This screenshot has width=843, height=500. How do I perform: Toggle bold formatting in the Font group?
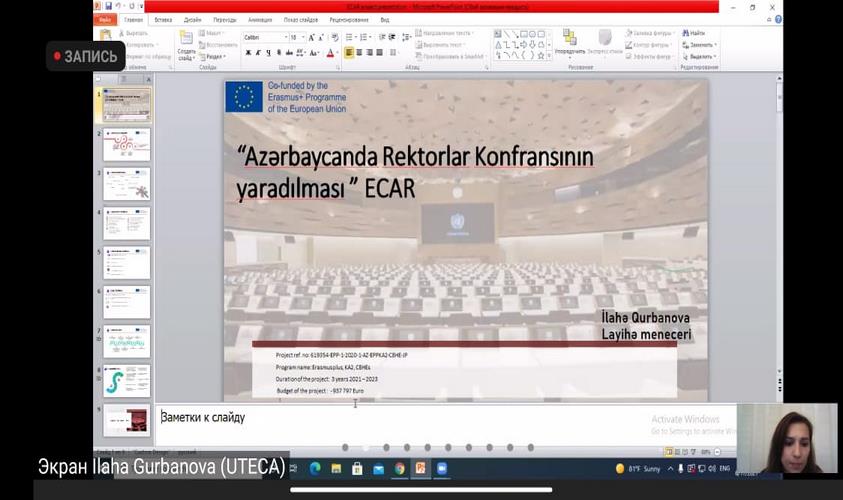(247, 53)
